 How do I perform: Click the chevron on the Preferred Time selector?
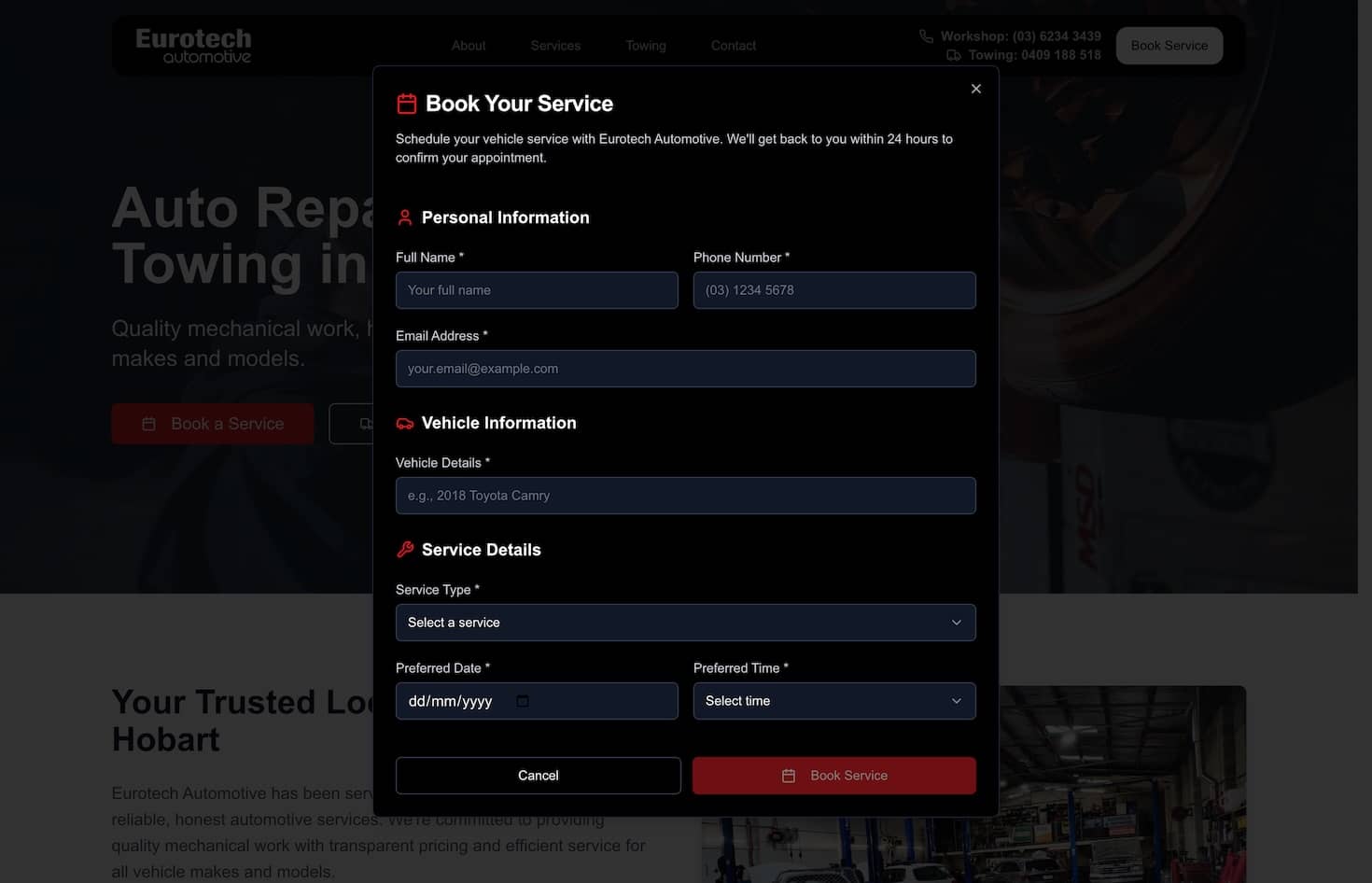tap(956, 701)
